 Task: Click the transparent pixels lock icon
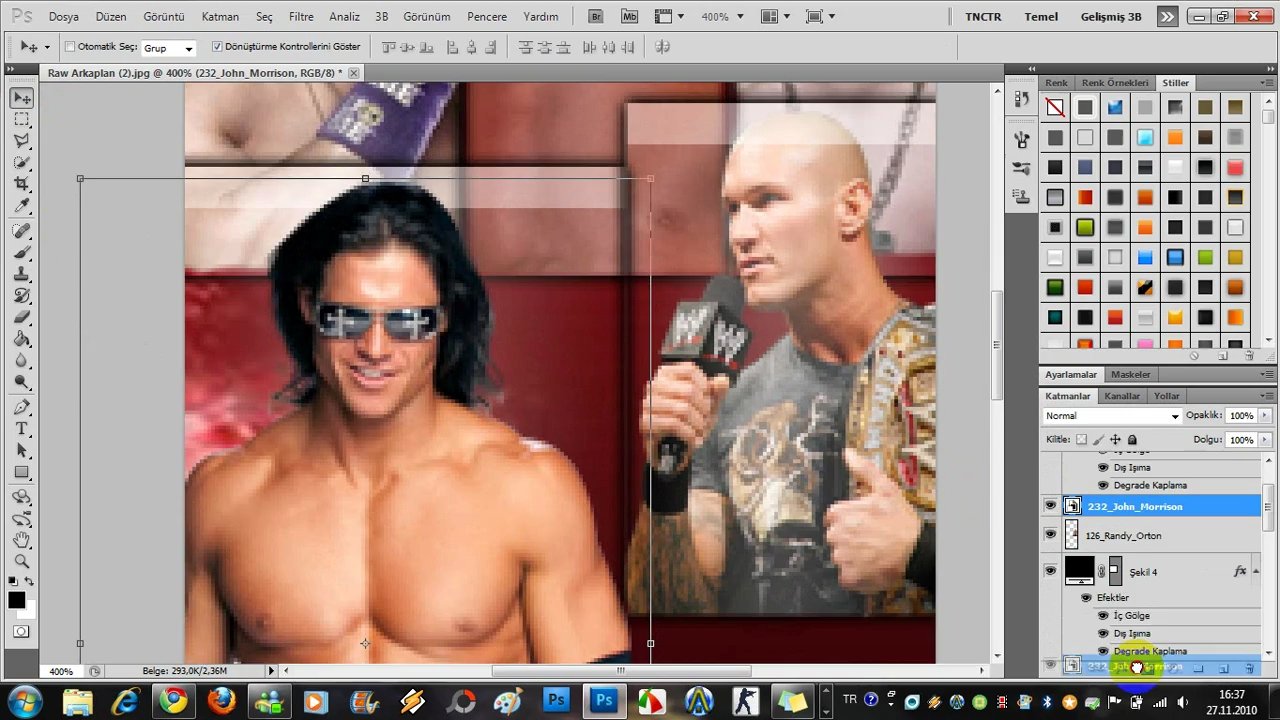[x=1081, y=440]
